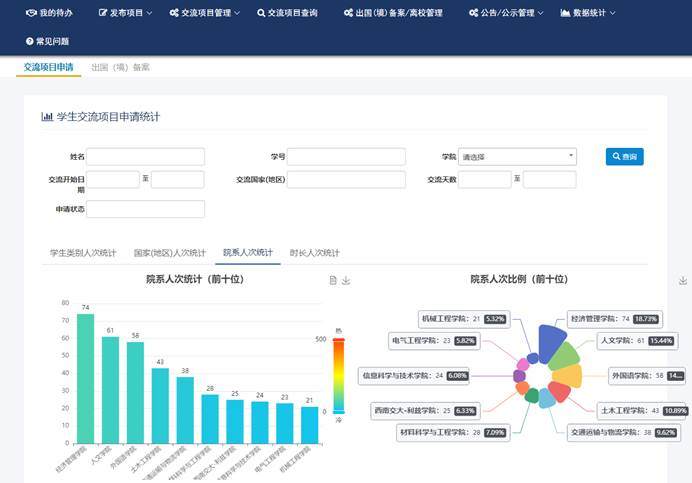692x483 pixels.
Task: Download the pie chart using save icon
Action: [683, 281]
